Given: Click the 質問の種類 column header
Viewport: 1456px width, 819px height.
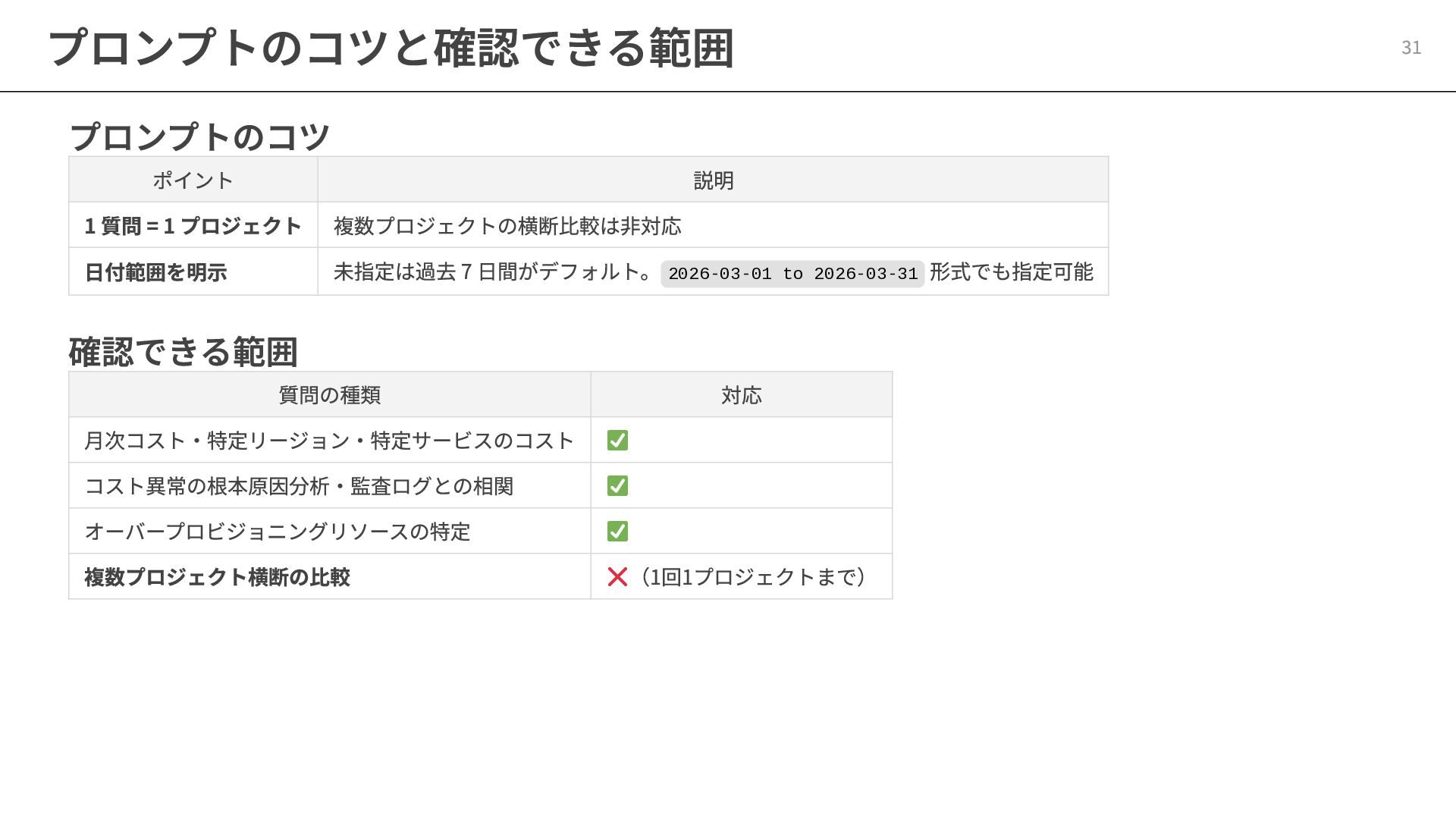Looking at the screenshot, I should (329, 395).
